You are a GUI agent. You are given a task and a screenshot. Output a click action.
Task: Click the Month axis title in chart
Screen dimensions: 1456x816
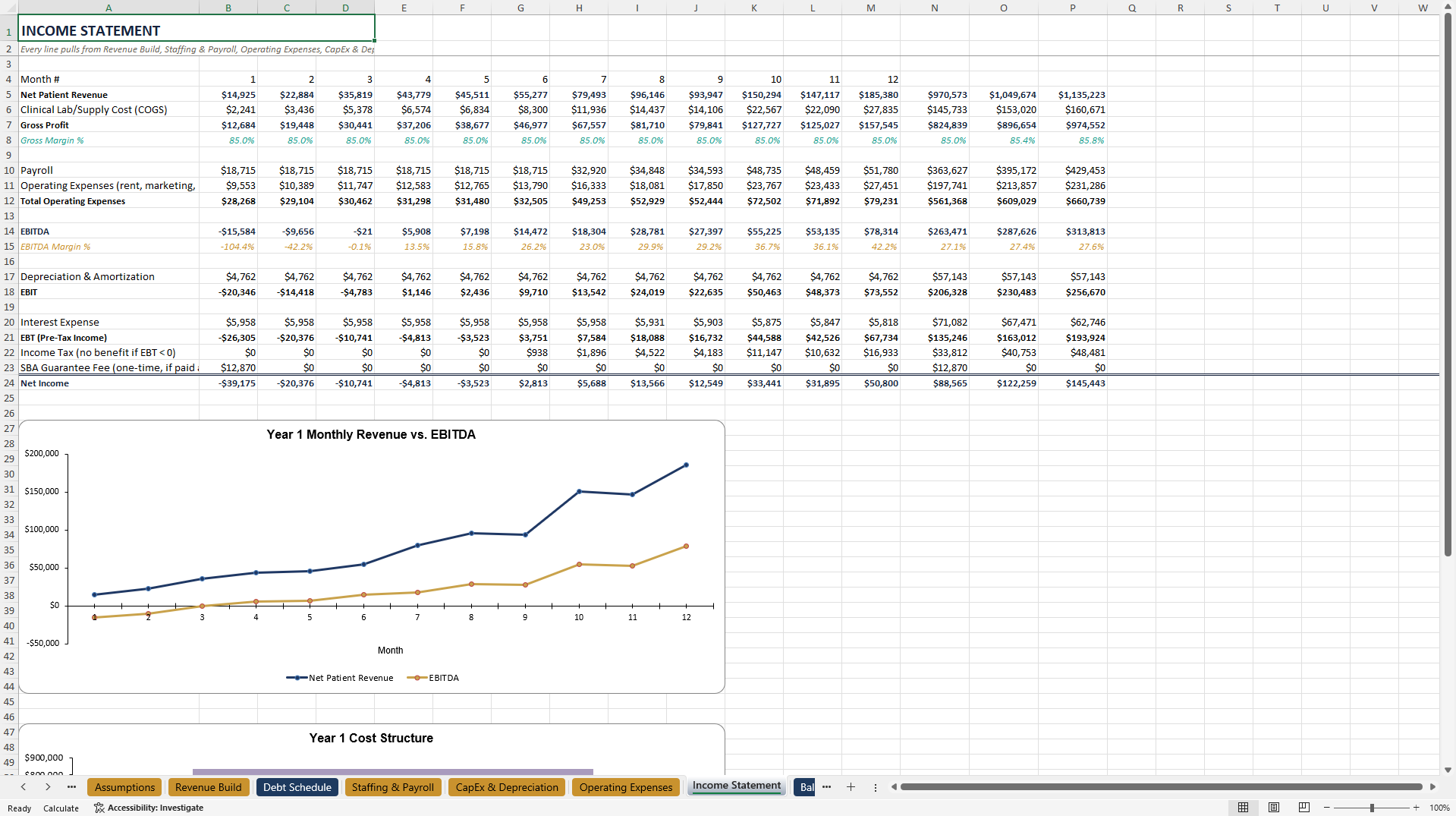pyautogui.click(x=390, y=650)
